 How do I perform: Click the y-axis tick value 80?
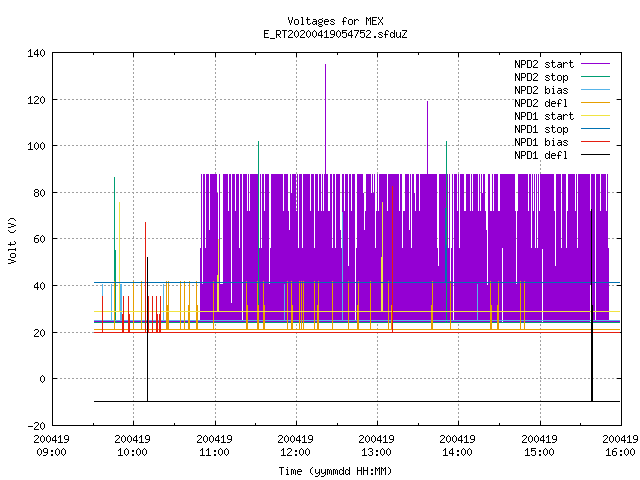(x=40, y=193)
